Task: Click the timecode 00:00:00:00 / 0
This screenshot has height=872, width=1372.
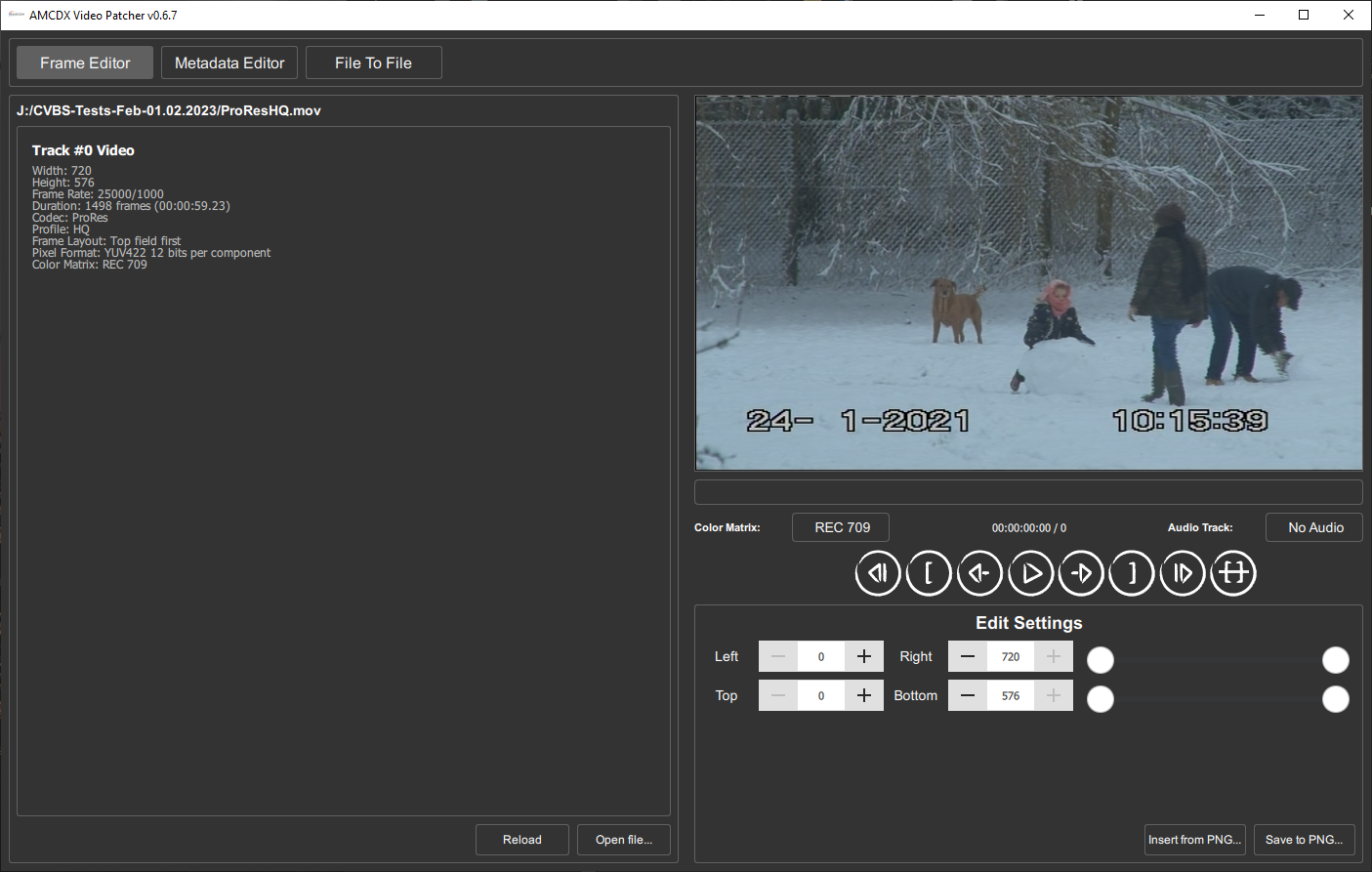Action: click(x=1029, y=528)
